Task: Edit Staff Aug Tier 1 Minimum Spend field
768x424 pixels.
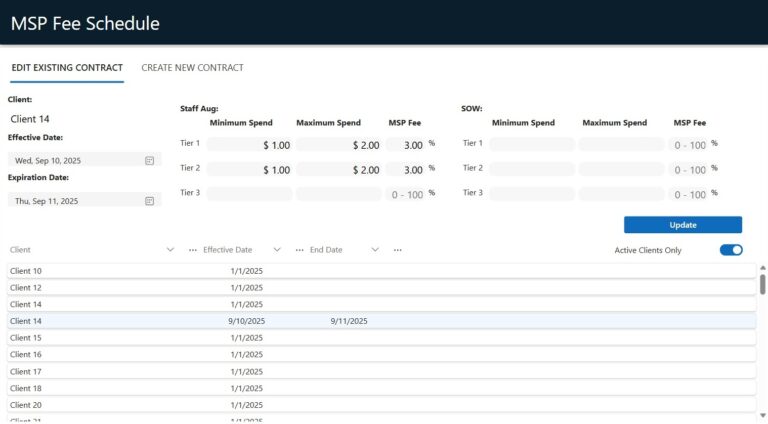Action: pyautogui.click(x=249, y=145)
